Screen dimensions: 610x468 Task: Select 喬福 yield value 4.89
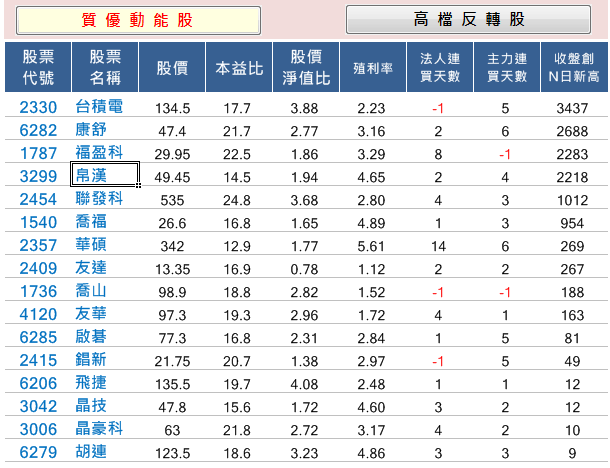[371, 223]
